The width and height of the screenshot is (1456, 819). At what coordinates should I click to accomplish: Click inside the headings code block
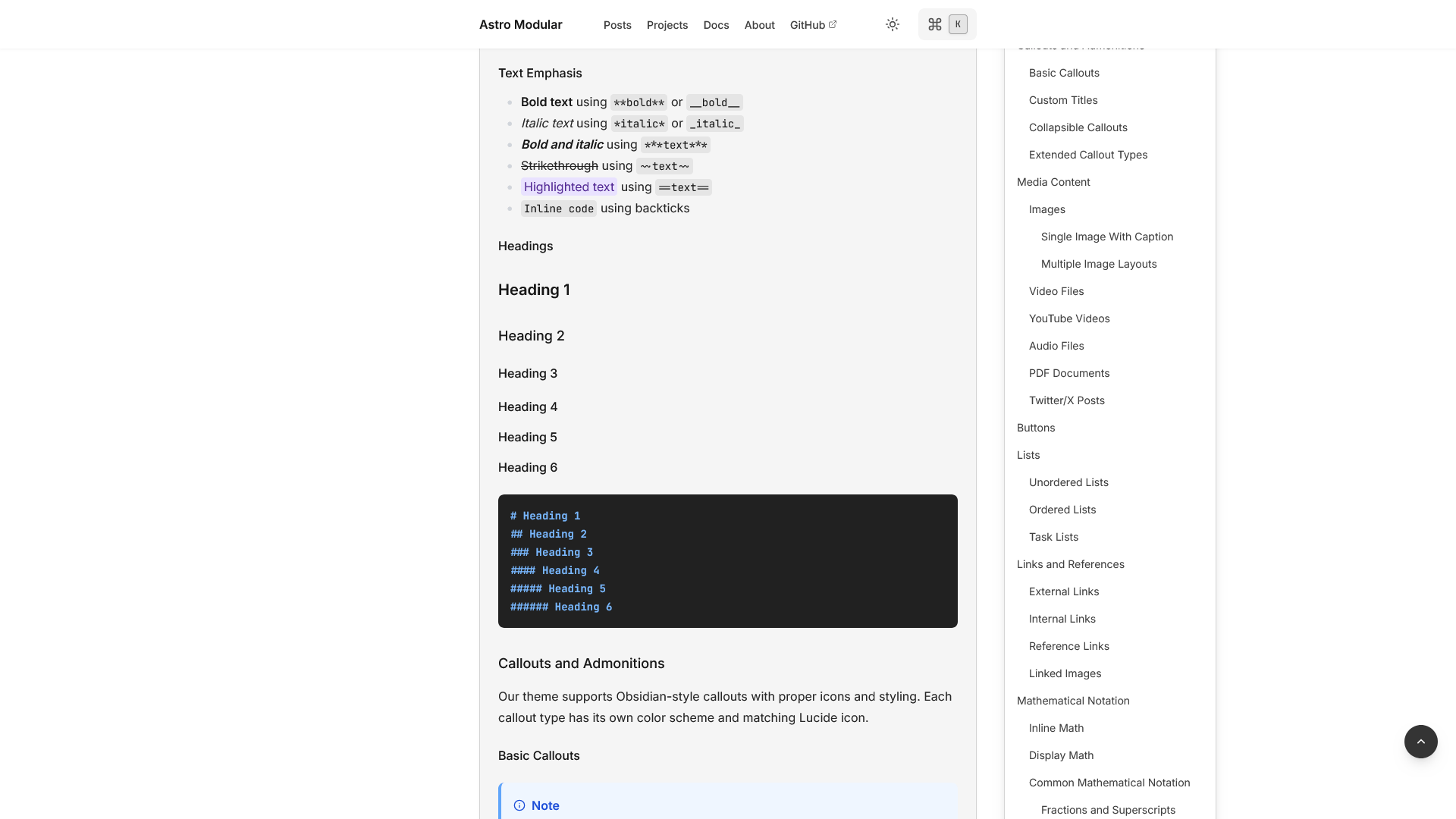coord(727,561)
